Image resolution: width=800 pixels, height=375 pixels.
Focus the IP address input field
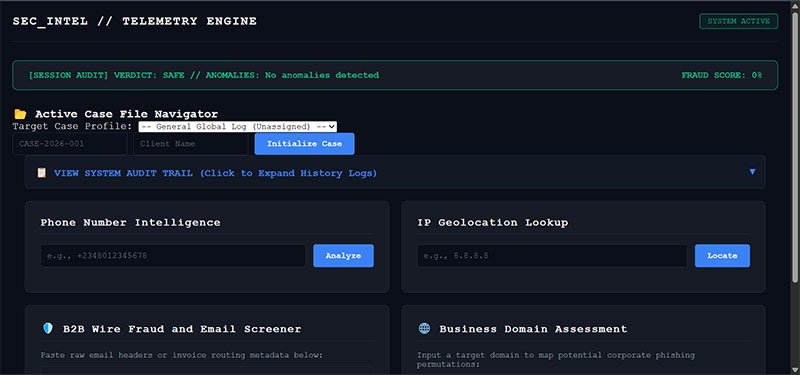552,256
